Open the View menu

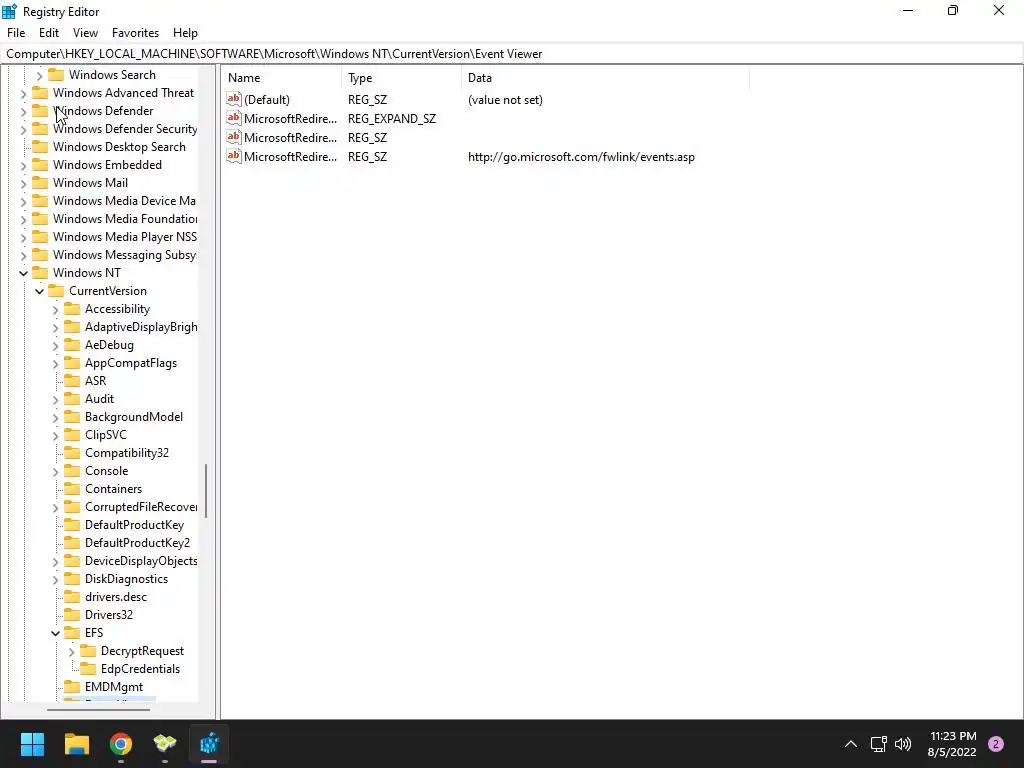[x=86, y=33]
